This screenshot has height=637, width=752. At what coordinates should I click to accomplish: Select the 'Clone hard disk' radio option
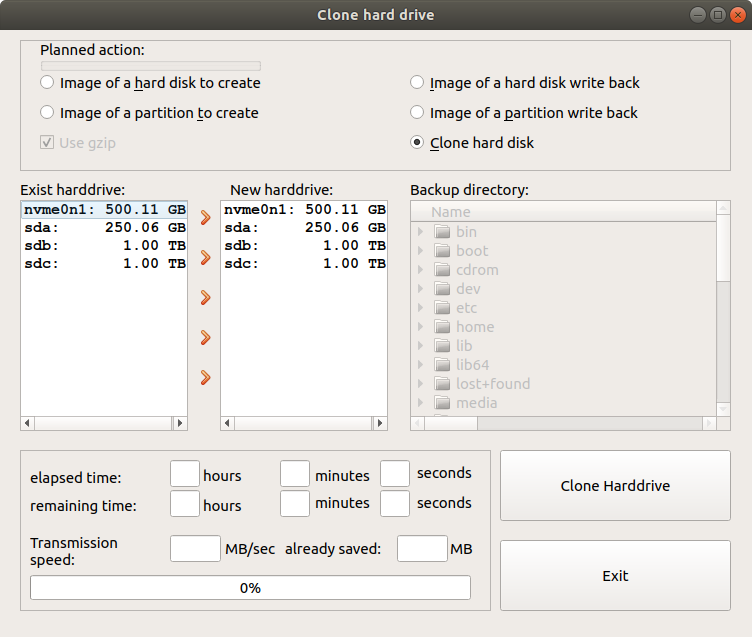(472, 142)
